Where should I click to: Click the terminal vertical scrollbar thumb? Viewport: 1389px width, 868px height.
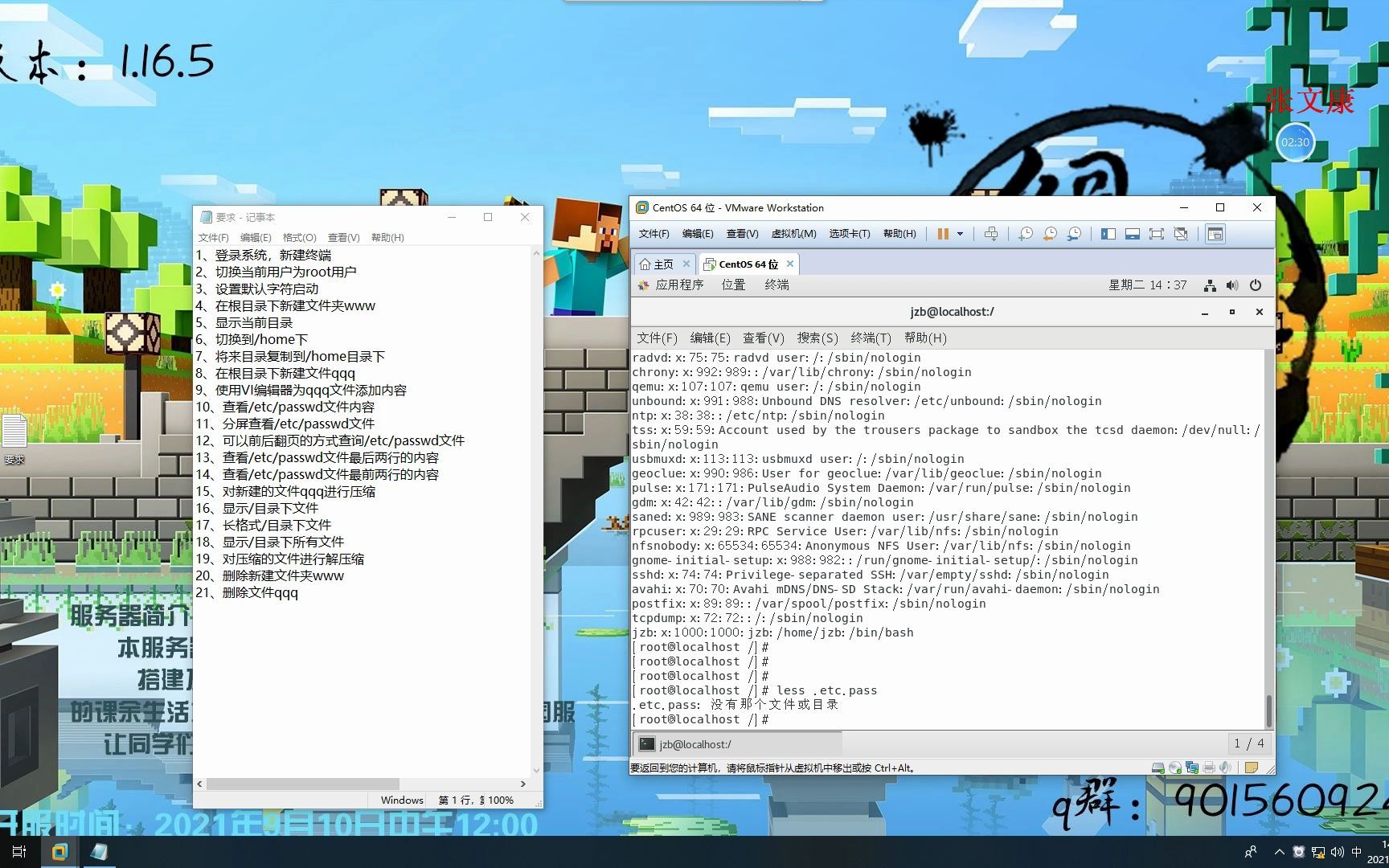pyautogui.click(x=1268, y=711)
